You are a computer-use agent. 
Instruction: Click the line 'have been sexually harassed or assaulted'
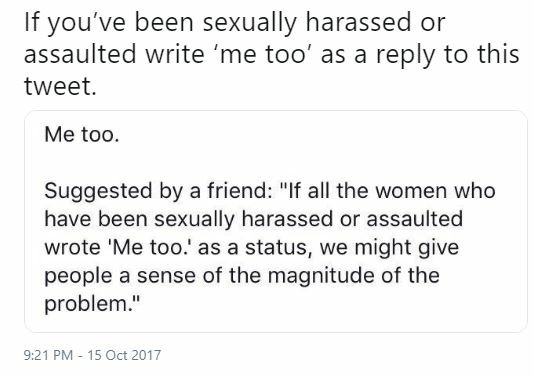[x=254, y=219]
